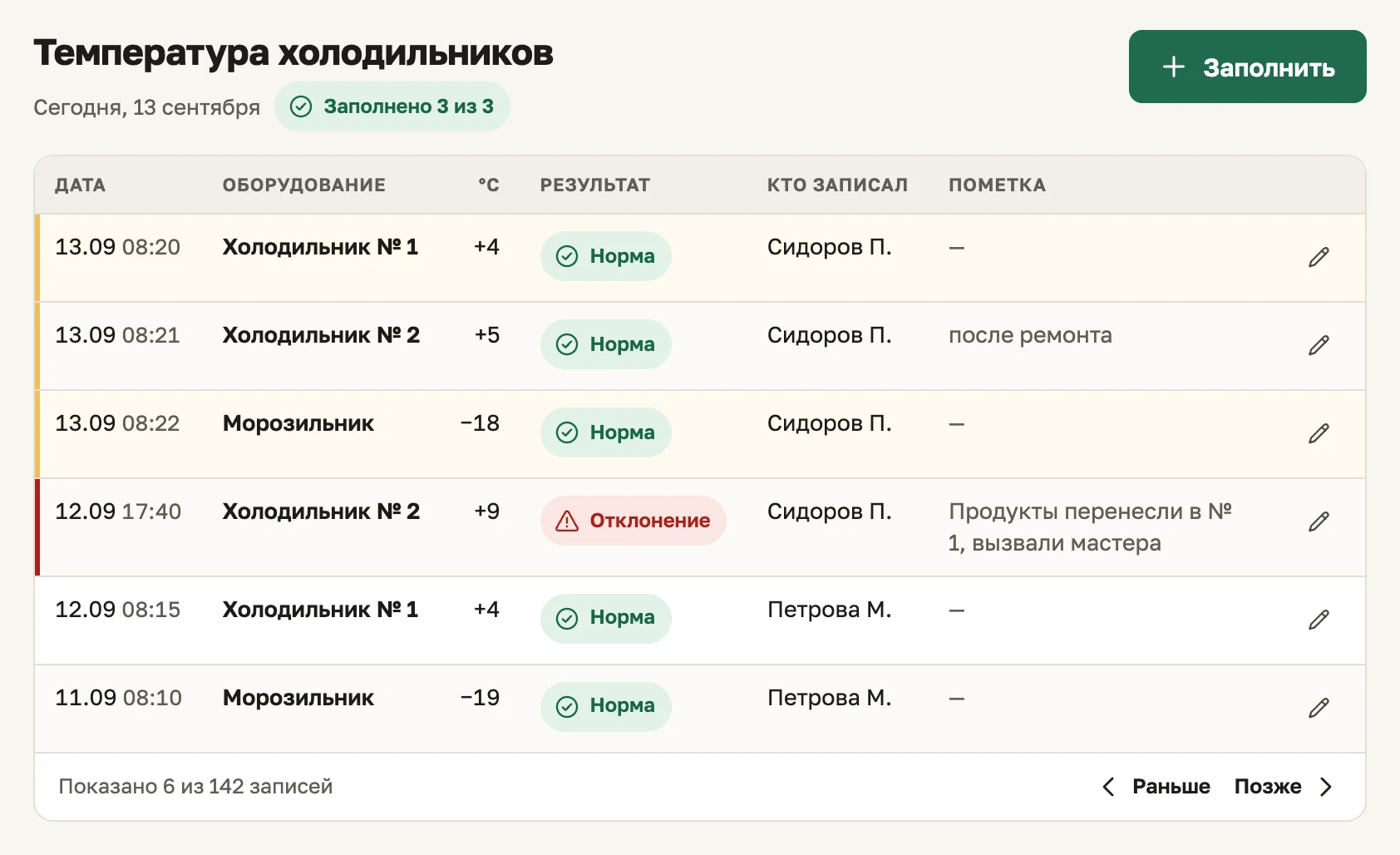Go to earlier records with Раньше
Viewport: 1400px width, 855px height.
click(x=1156, y=787)
